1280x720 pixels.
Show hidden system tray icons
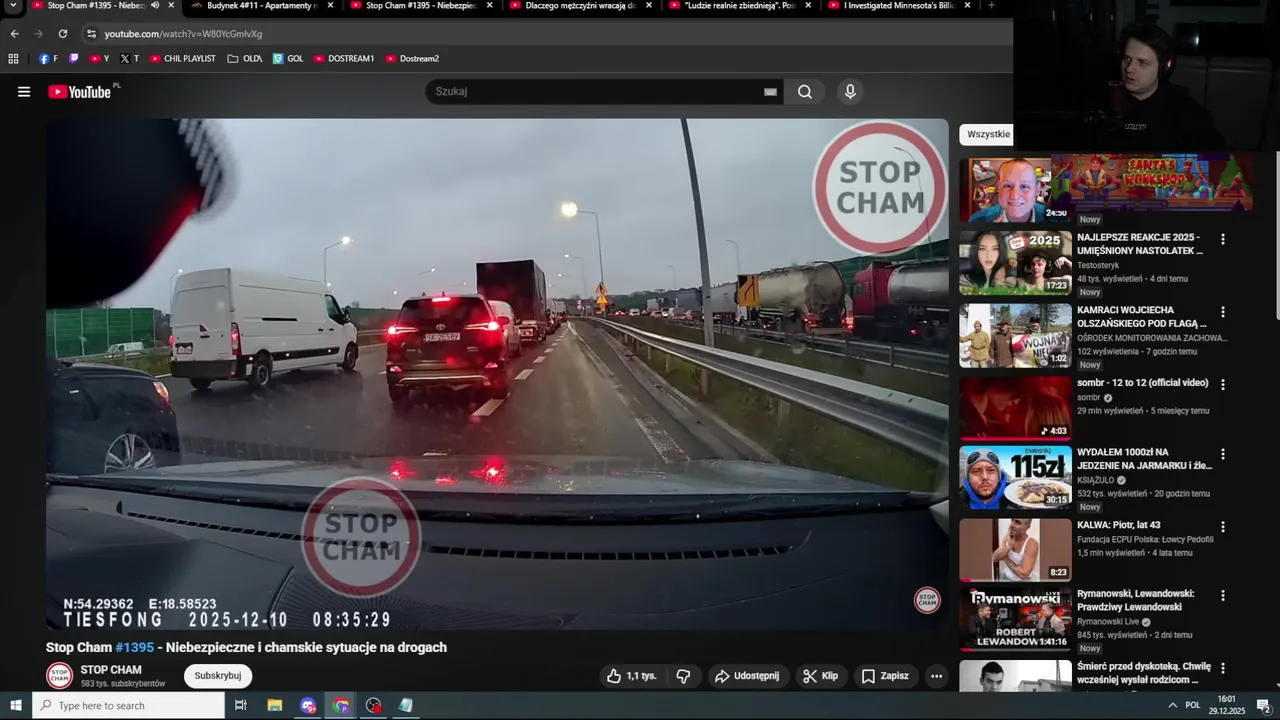click(x=1172, y=705)
